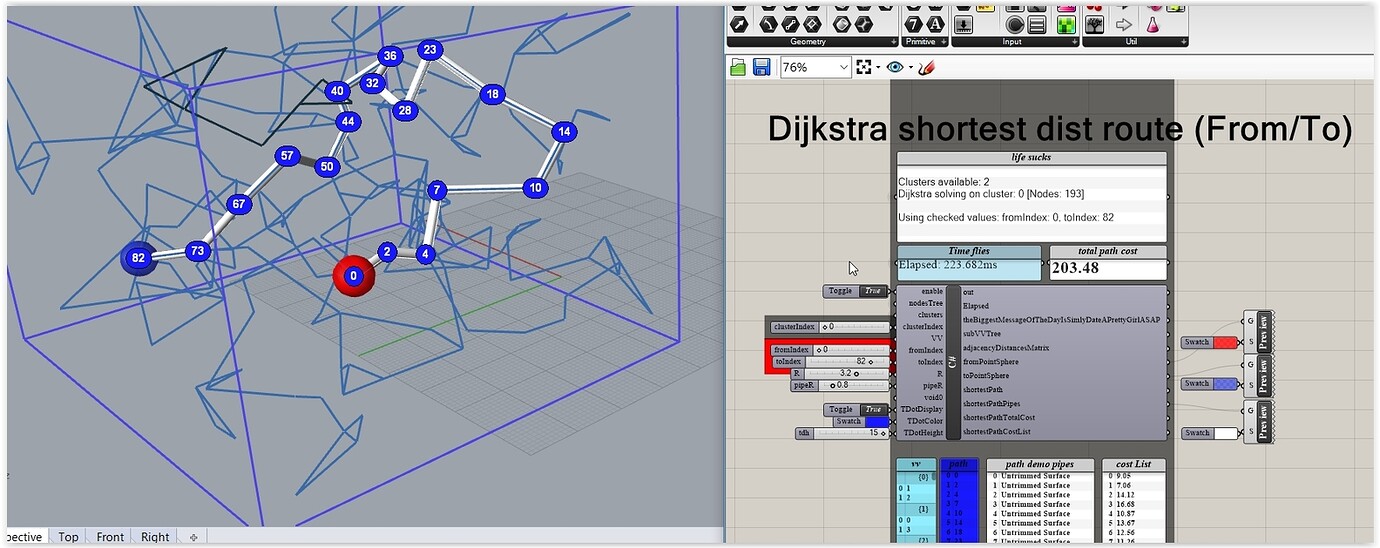This screenshot has width=1380, height=548.
Task: Select the curved-arc hexagon icon in Geometry
Action: [x=768, y=24]
